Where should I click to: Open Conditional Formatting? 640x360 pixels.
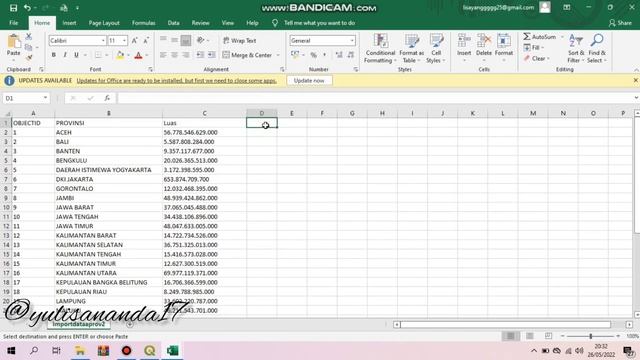[x=380, y=49]
